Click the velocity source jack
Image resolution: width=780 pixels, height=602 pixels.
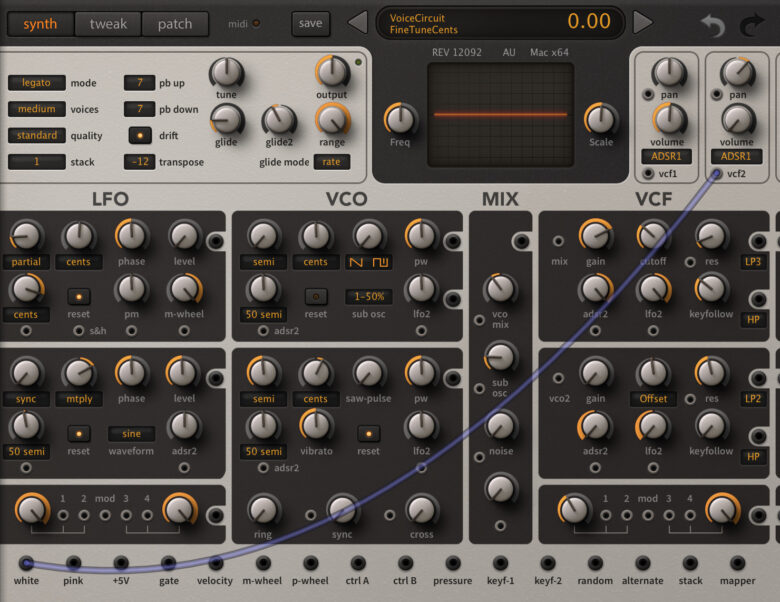click(216, 563)
